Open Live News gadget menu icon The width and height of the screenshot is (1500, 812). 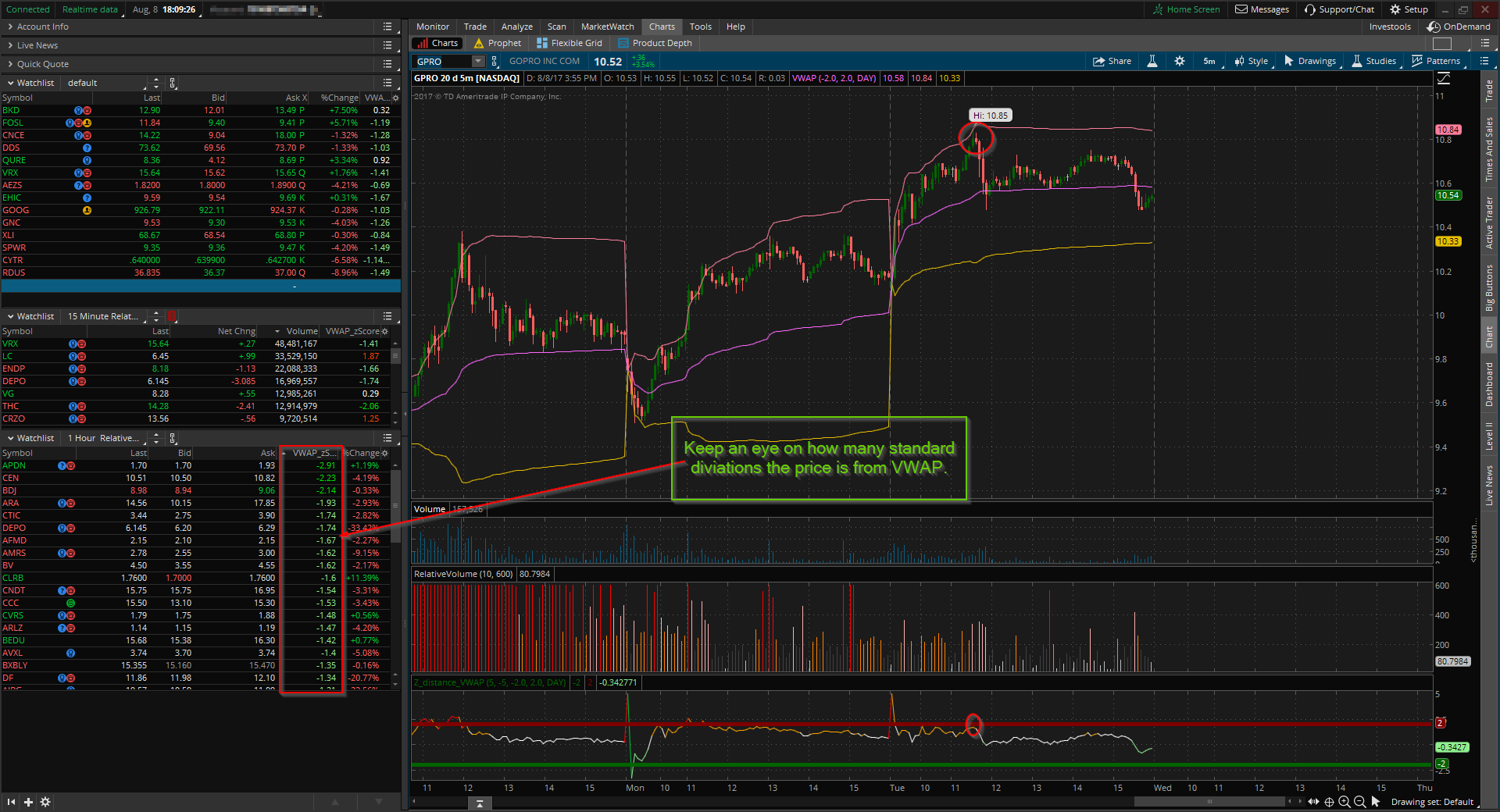(x=387, y=45)
